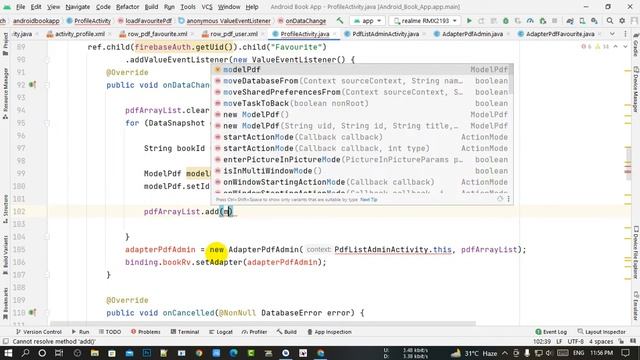
Task: Open Event Log from status bar
Action: tap(551, 332)
